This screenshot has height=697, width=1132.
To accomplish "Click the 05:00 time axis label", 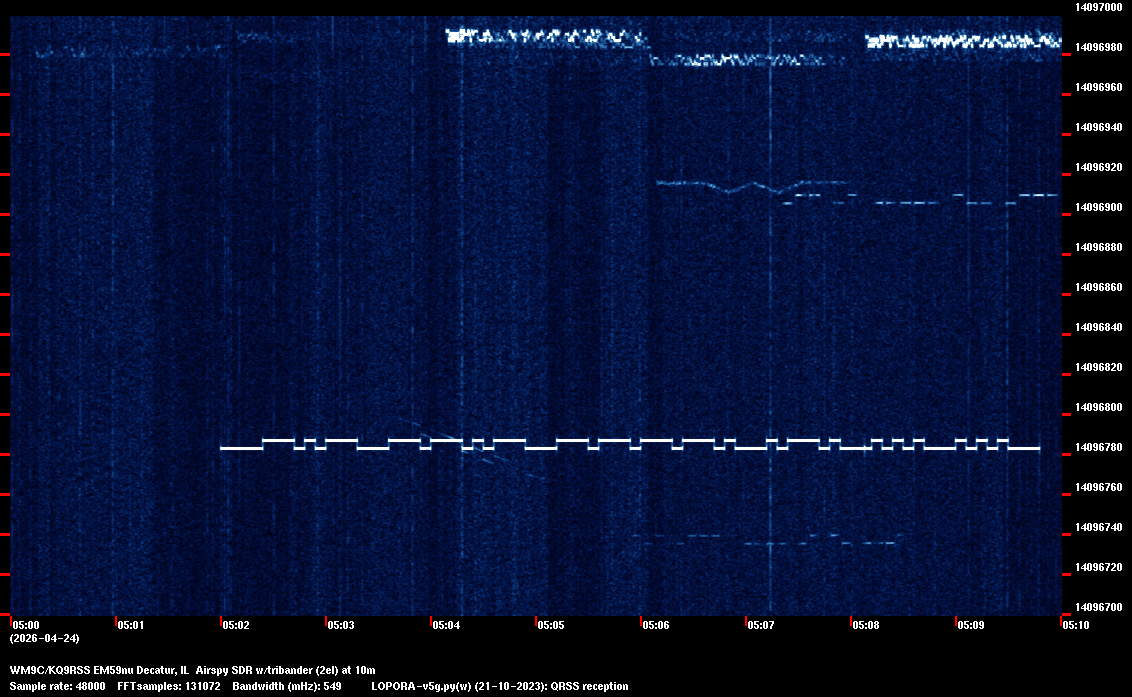I will (25, 625).
